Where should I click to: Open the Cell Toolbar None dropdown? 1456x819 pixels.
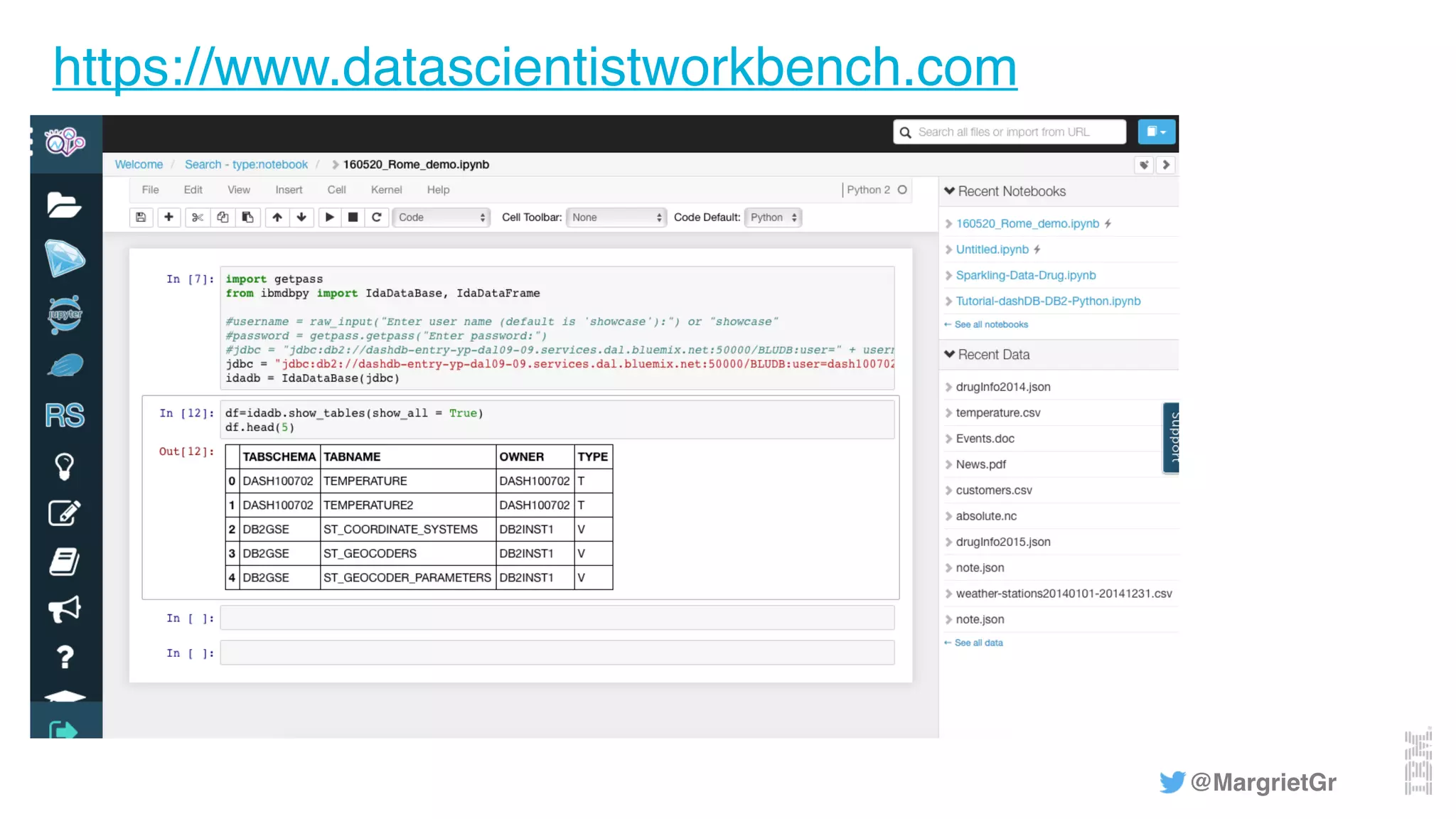coord(616,218)
